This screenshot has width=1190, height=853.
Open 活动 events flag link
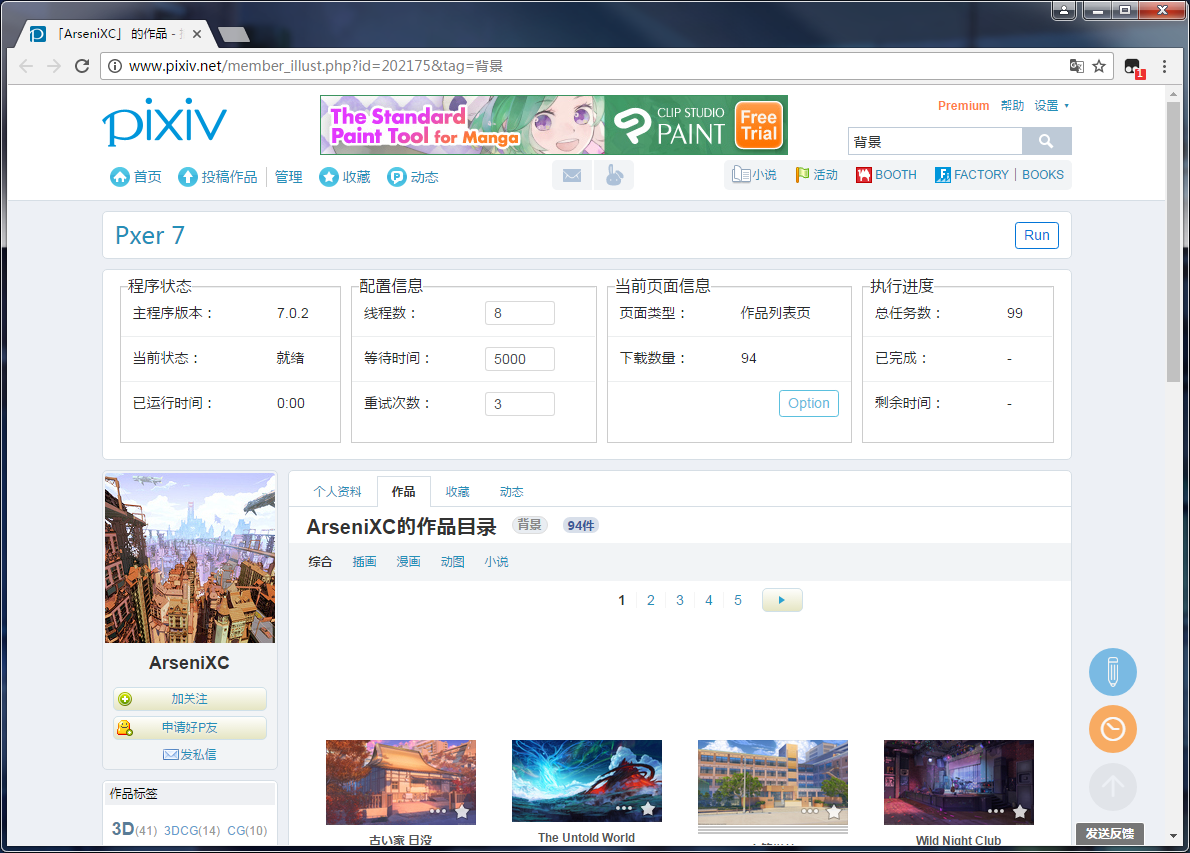(x=817, y=175)
